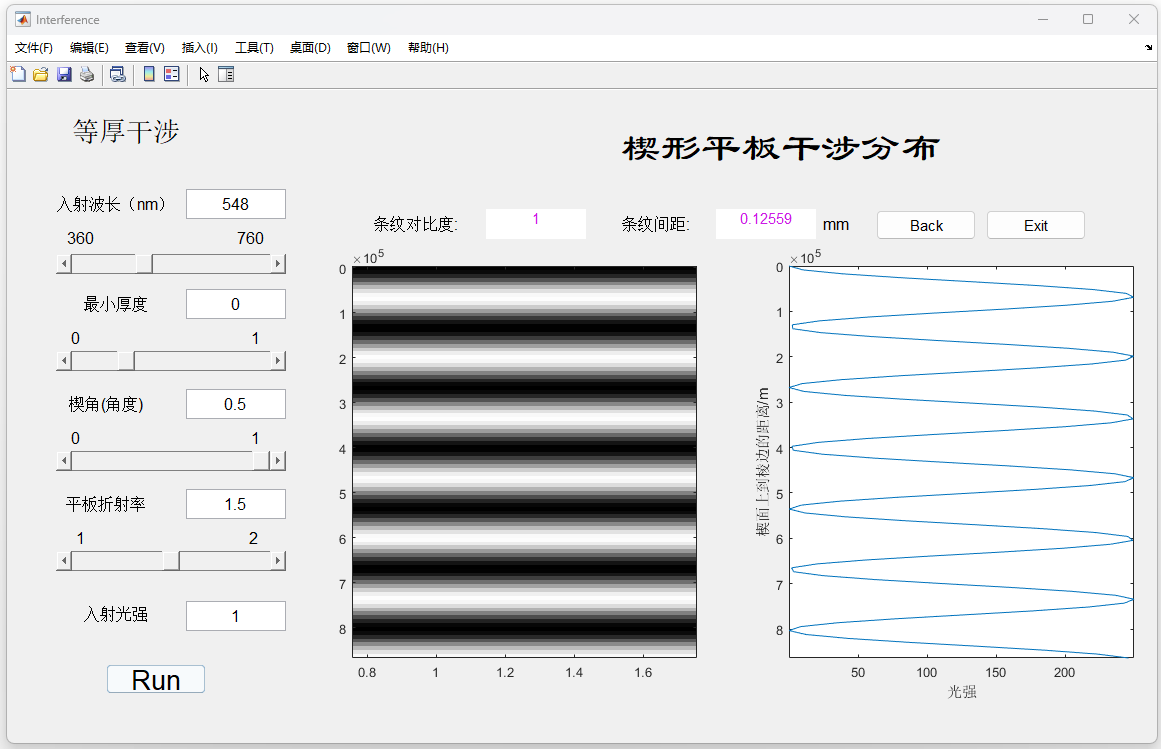Click the 最小厚度 value field
Viewport: 1161px width, 749px height.
point(236,304)
